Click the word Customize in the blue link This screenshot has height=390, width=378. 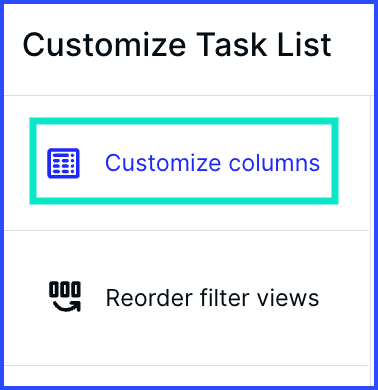(163, 163)
